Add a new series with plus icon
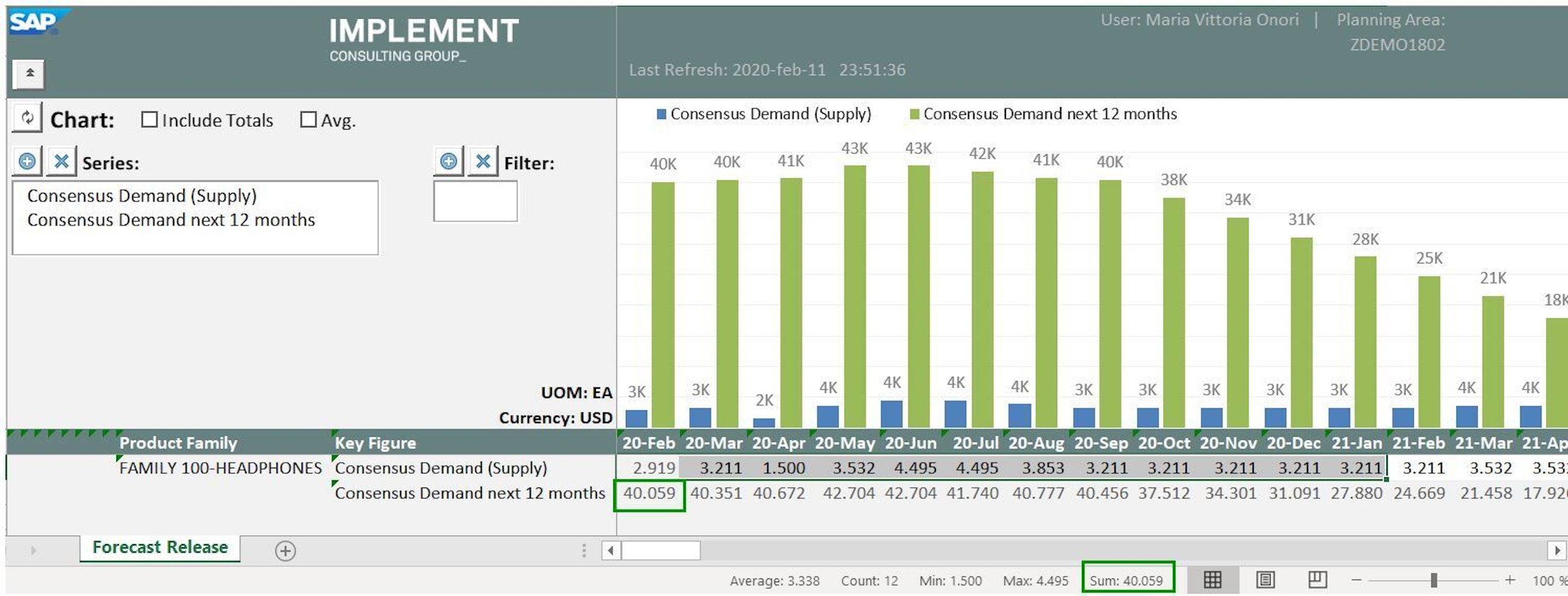The image size is (1568, 596). click(x=27, y=162)
